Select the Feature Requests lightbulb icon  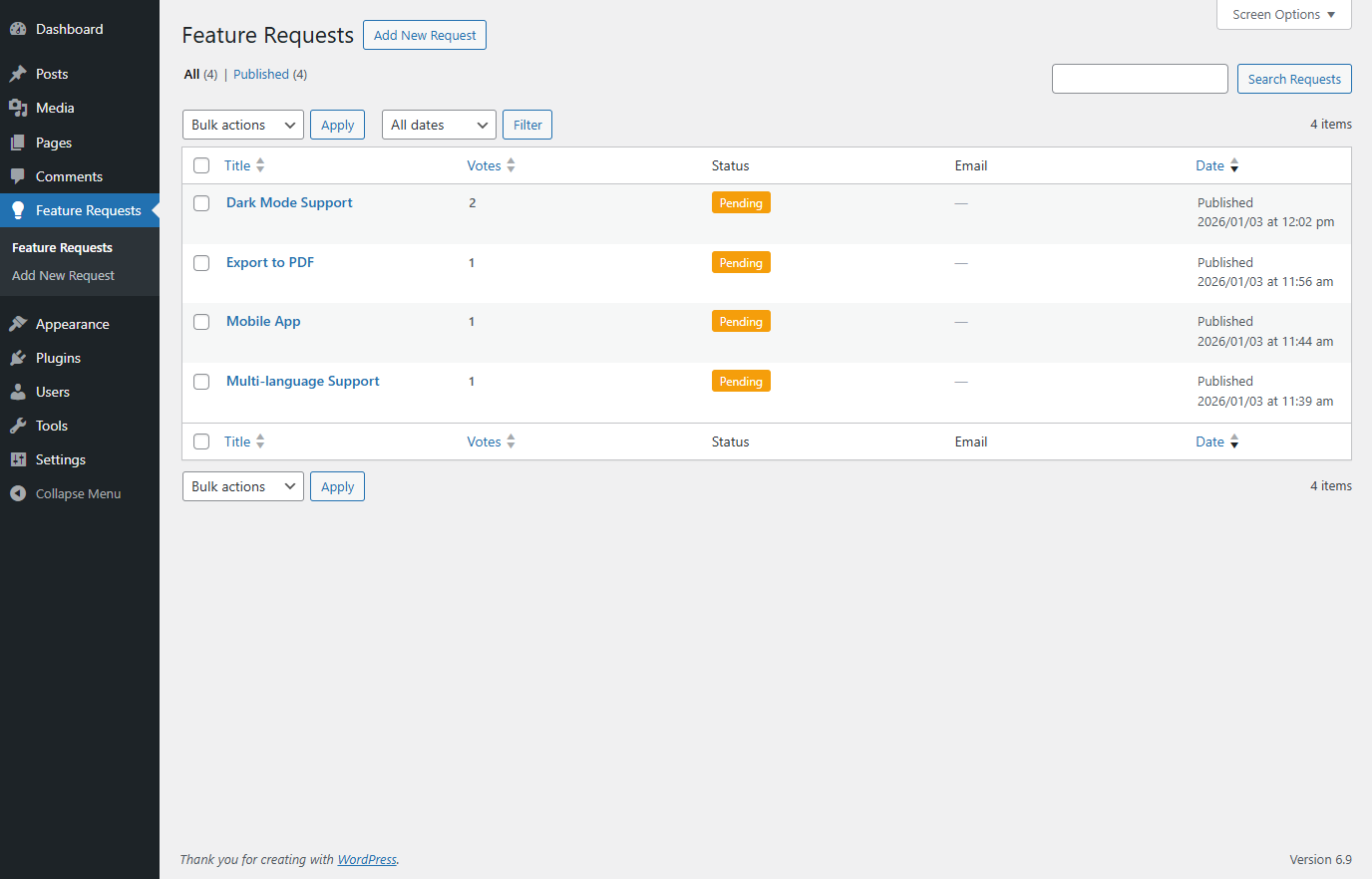point(20,210)
